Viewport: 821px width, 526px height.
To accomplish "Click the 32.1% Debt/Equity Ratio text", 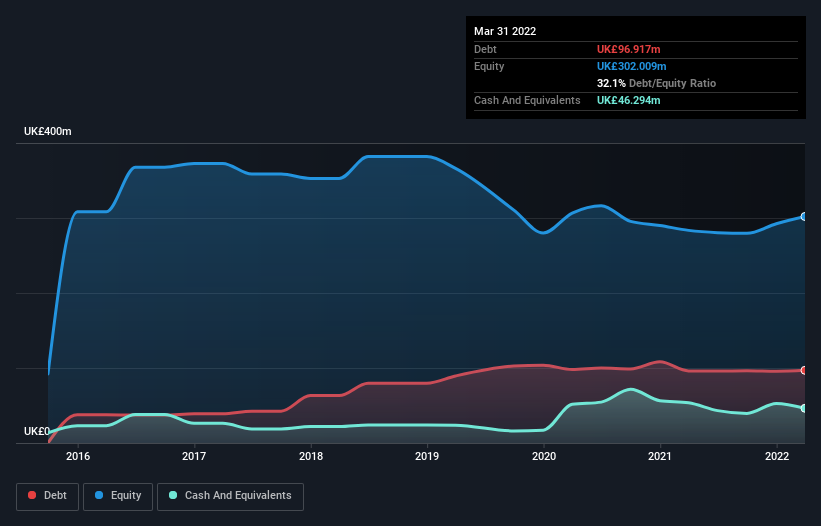I will tap(656, 83).
